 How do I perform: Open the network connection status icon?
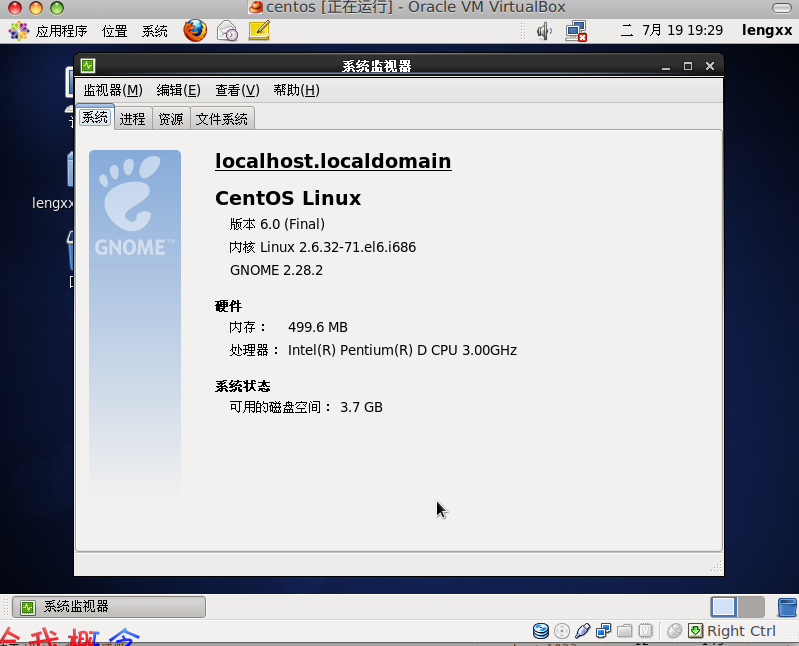(x=576, y=31)
